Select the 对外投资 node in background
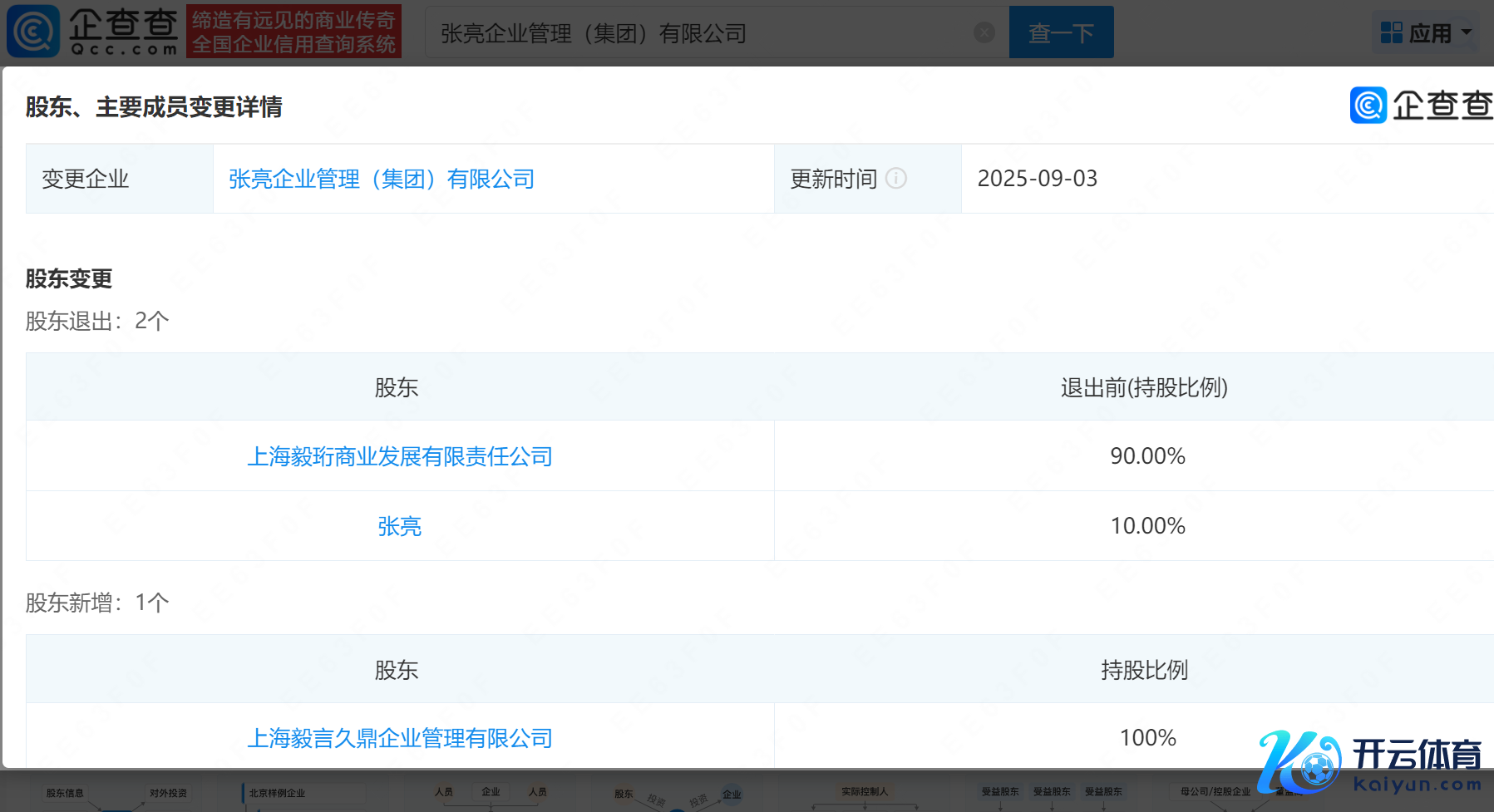 pos(168,793)
